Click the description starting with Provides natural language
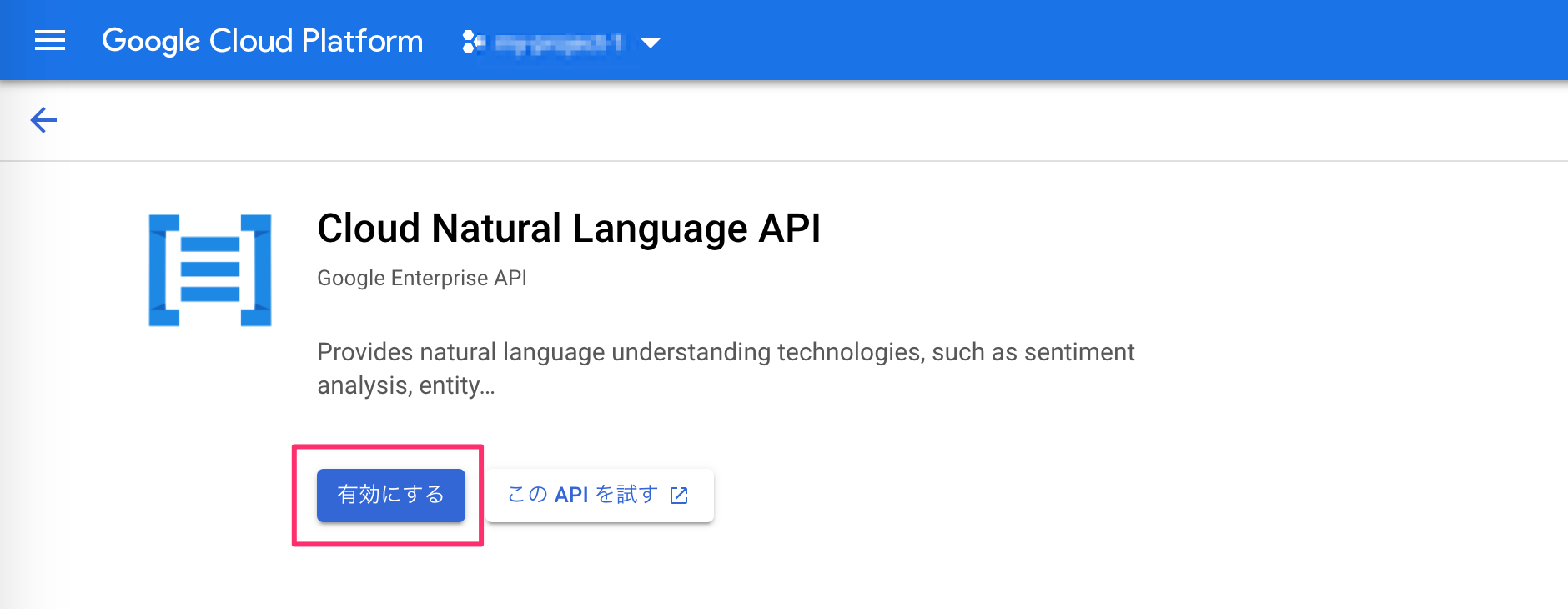Viewport: 1568px width, 609px height. click(x=726, y=369)
